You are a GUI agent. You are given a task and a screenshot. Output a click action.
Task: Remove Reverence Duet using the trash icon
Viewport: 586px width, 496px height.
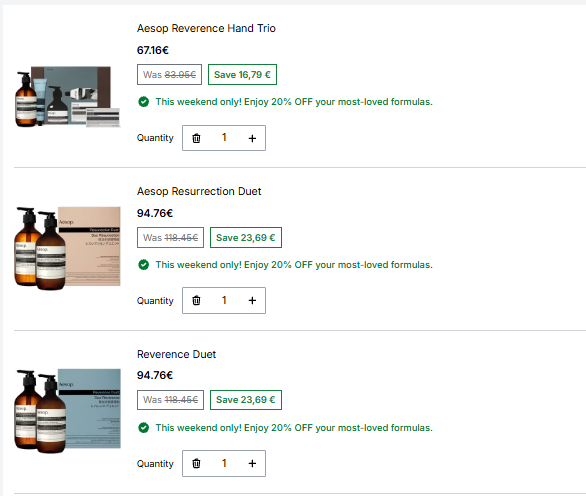click(196, 463)
